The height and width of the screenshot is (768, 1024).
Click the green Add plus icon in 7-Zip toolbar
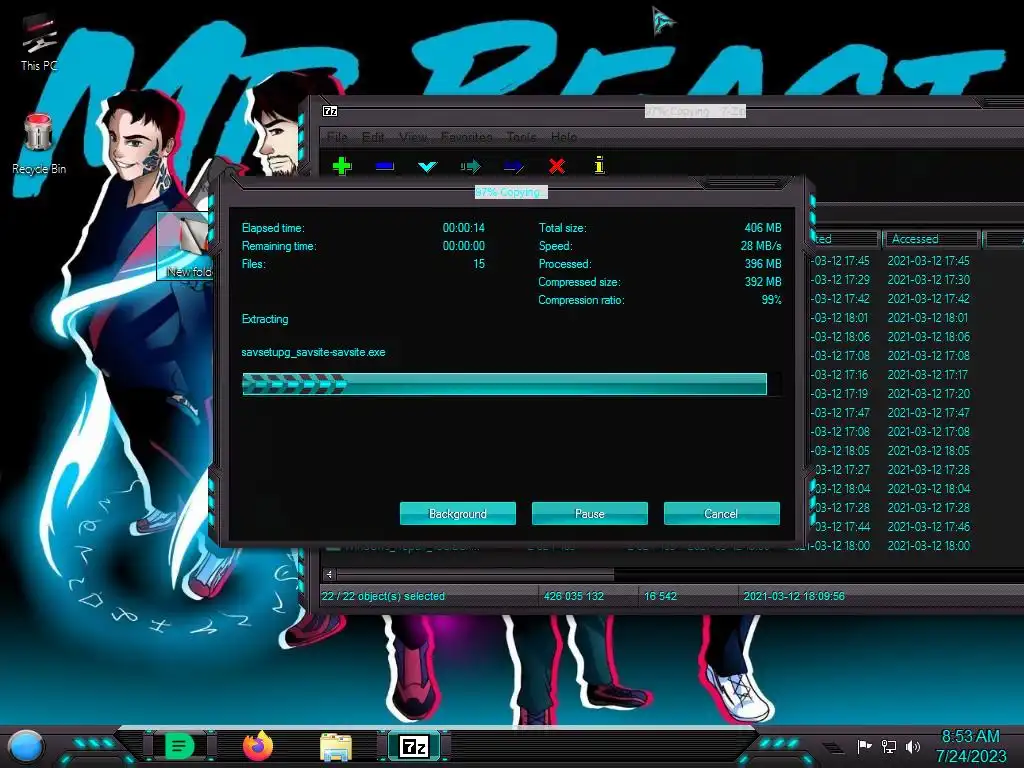pyautogui.click(x=342, y=166)
